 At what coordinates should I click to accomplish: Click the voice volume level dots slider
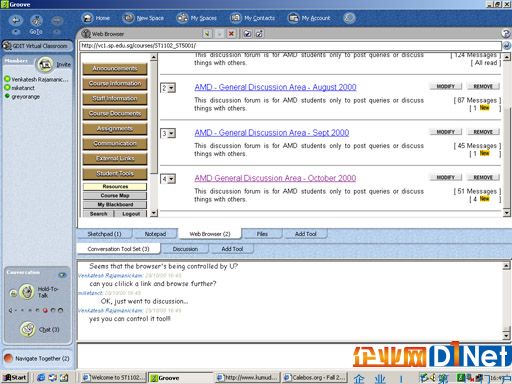coord(36,310)
